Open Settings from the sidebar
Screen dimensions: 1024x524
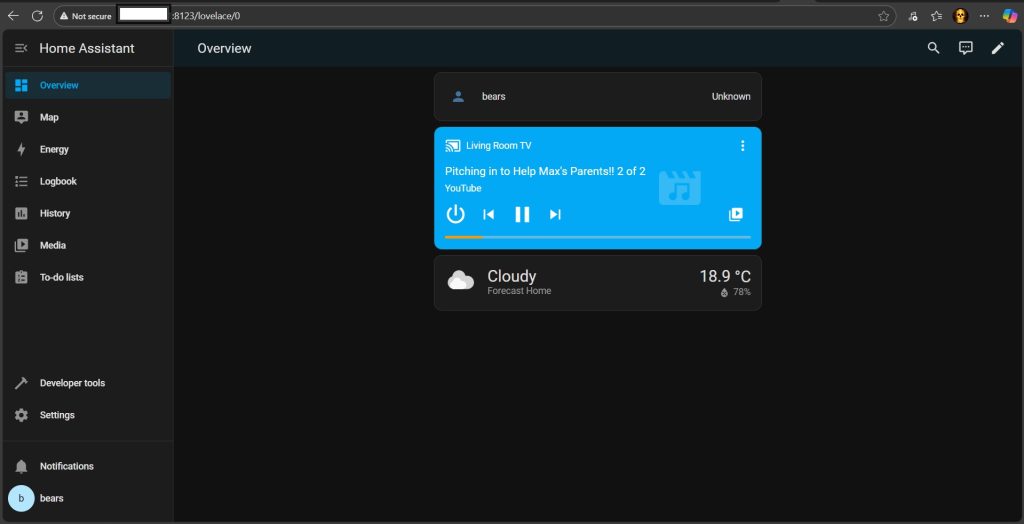[x=88, y=415]
